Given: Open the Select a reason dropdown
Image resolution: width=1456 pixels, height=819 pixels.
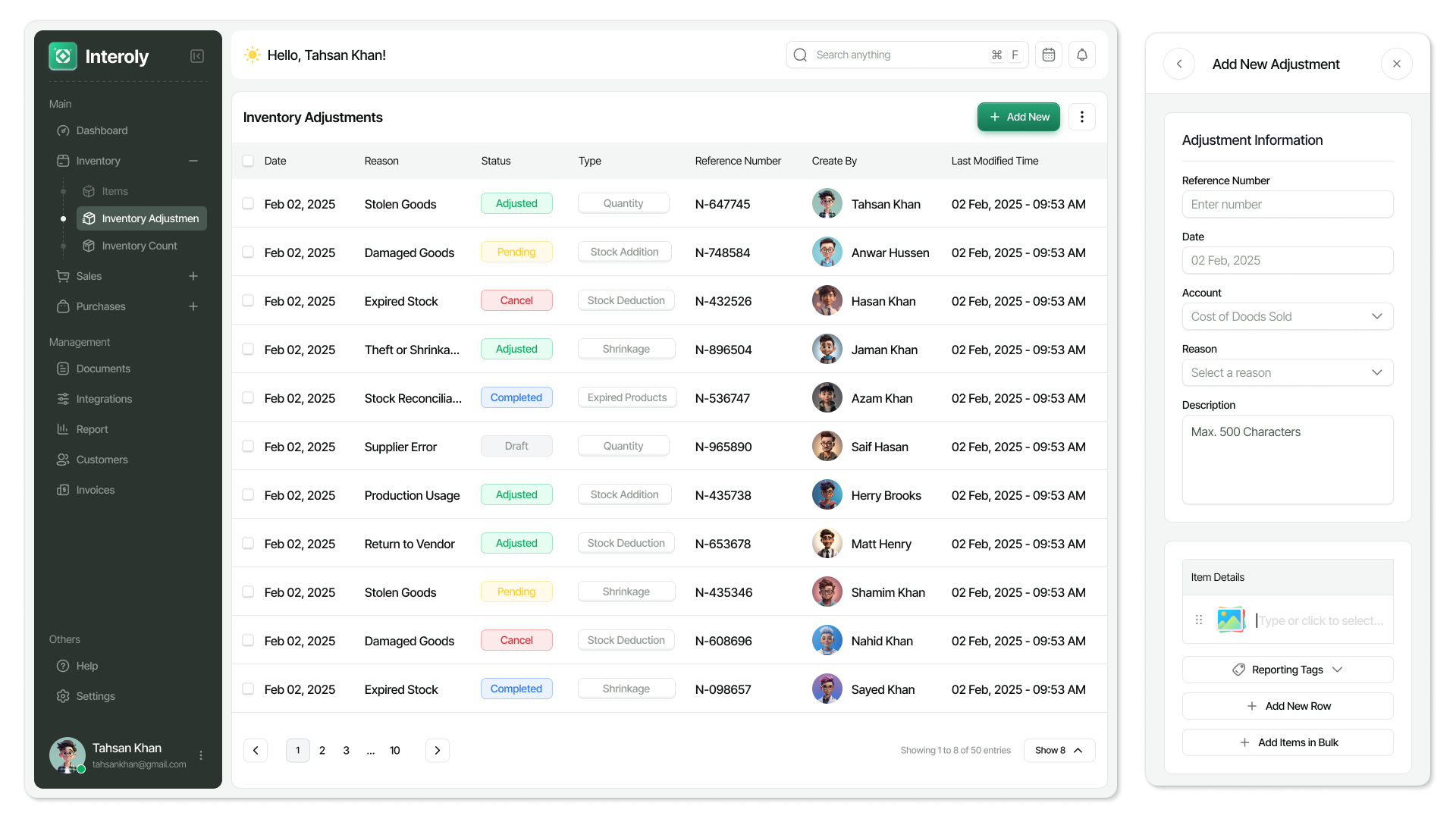Looking at the screenshot, I should click(x=1287, y=372).
